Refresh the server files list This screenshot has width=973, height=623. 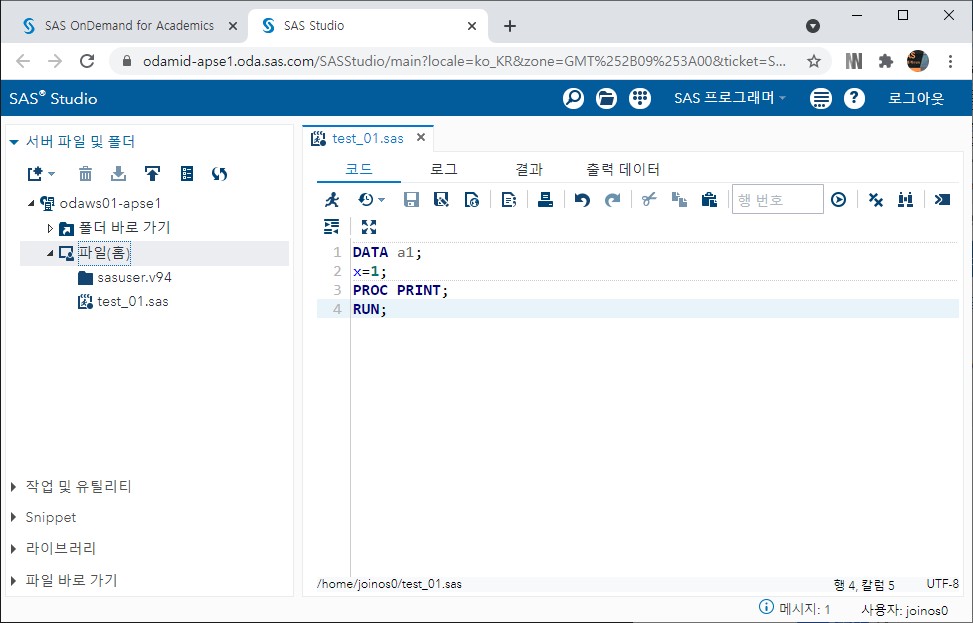219,174
